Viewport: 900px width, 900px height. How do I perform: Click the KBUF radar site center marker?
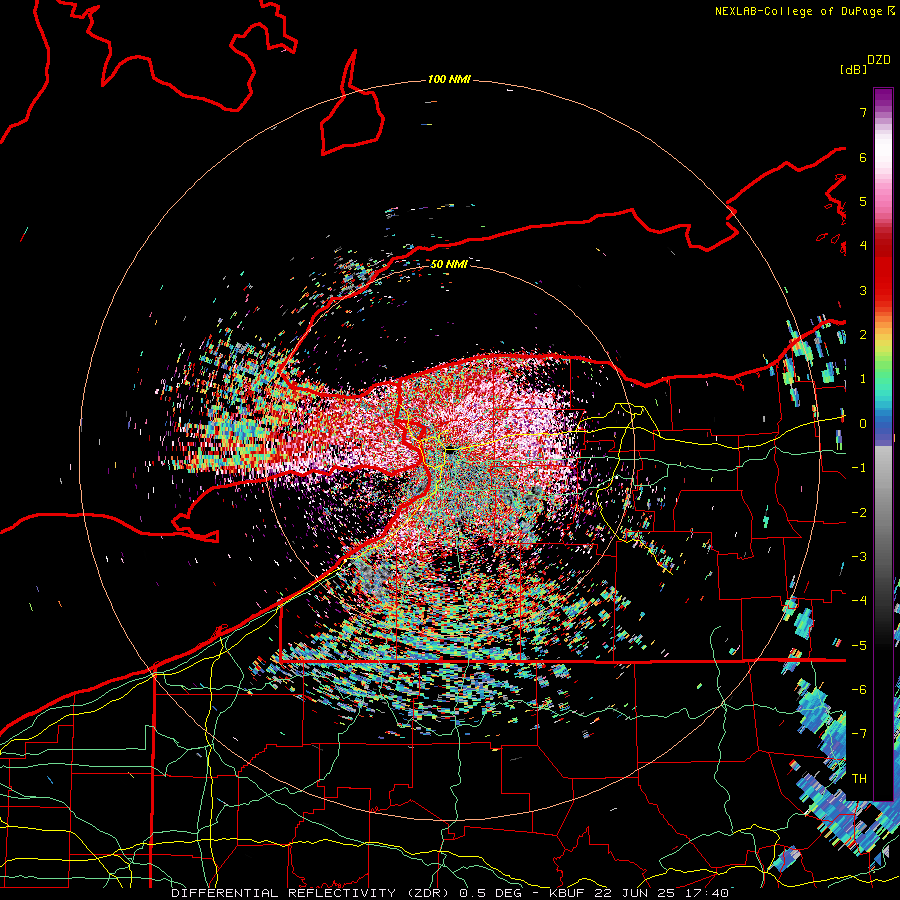coord(450,451)
